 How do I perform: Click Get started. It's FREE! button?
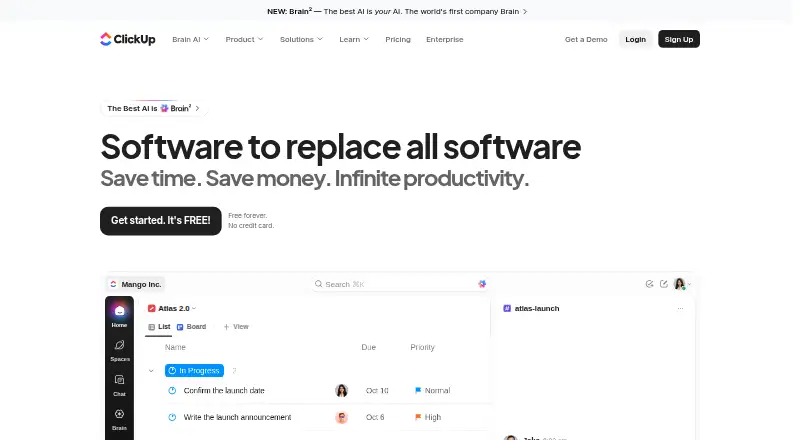point(161,221)
